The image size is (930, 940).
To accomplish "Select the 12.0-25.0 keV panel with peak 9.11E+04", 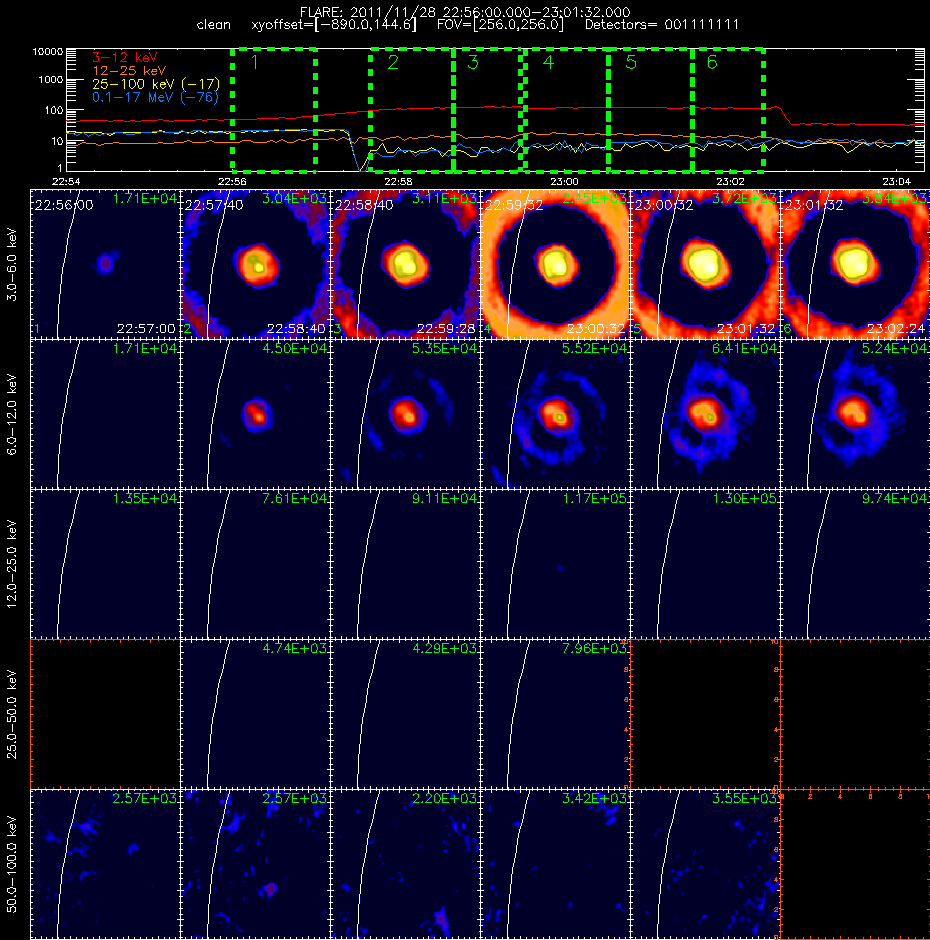I will click(405, 564).
